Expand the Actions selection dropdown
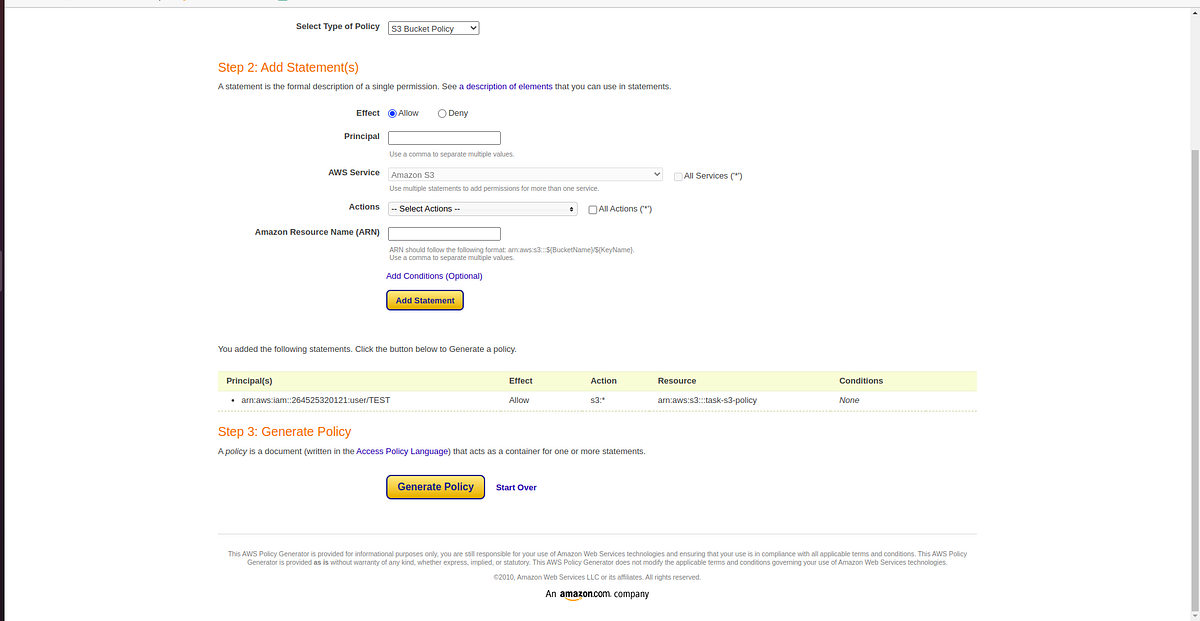This screenshot has height=621, width=1200. pos(482,208)
